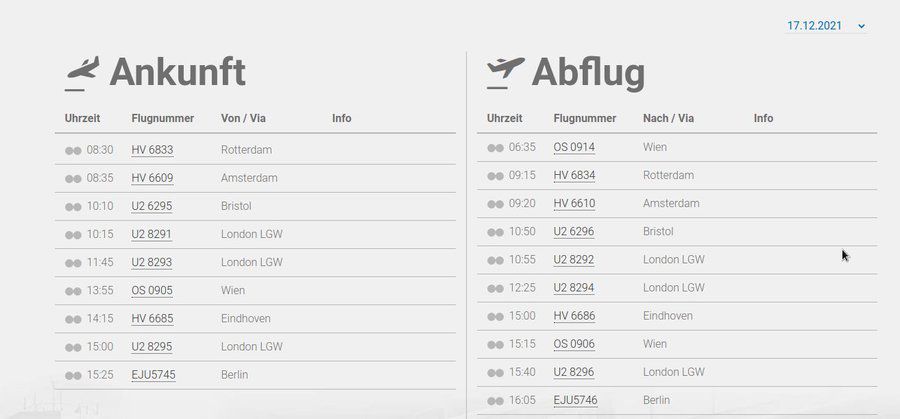Image resolution: width=900 pixels, height=419 pixels.
Task: Click the status dots for the 10:50 Bristol departure
Action: point(495,232)
